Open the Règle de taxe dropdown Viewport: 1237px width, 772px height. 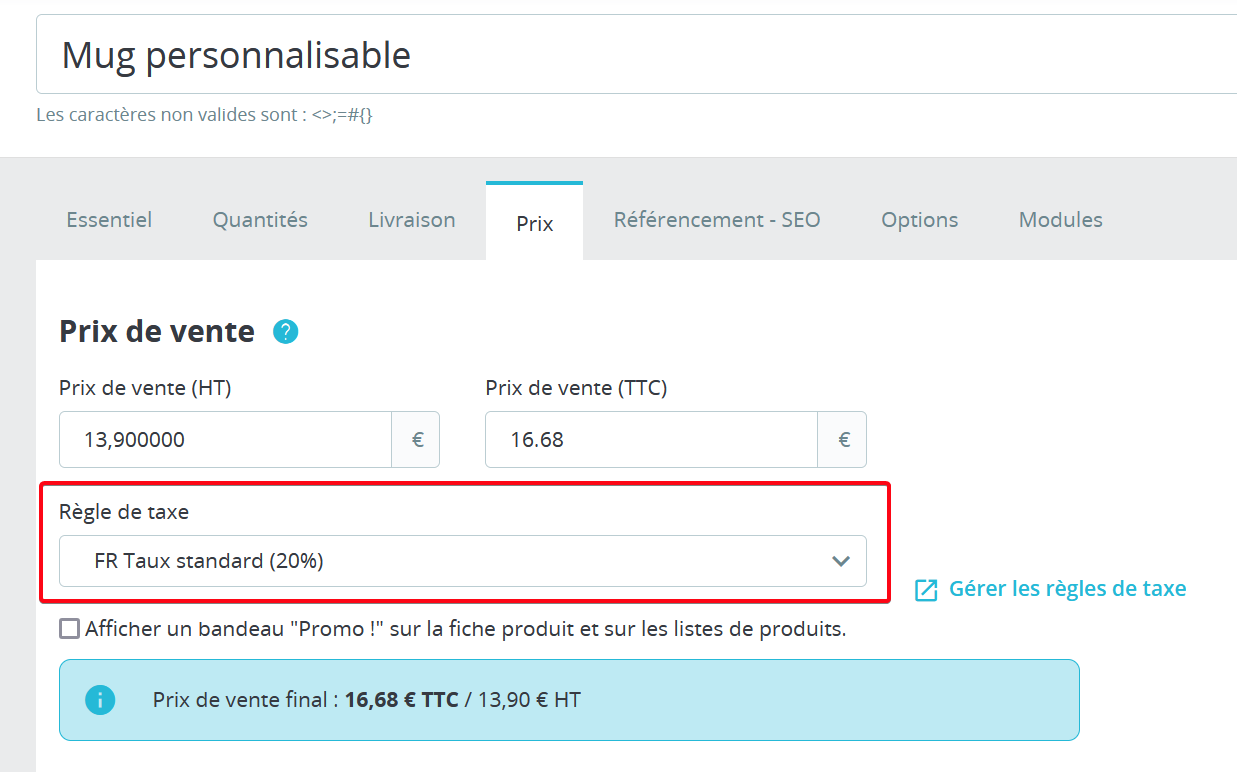pyautogui.click(x=463, y=561)
